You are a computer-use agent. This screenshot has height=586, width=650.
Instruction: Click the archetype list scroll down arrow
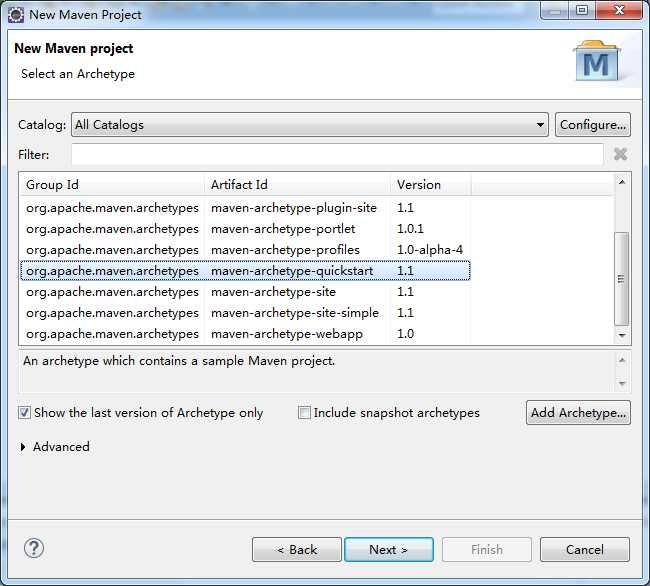tap(622, 335)
